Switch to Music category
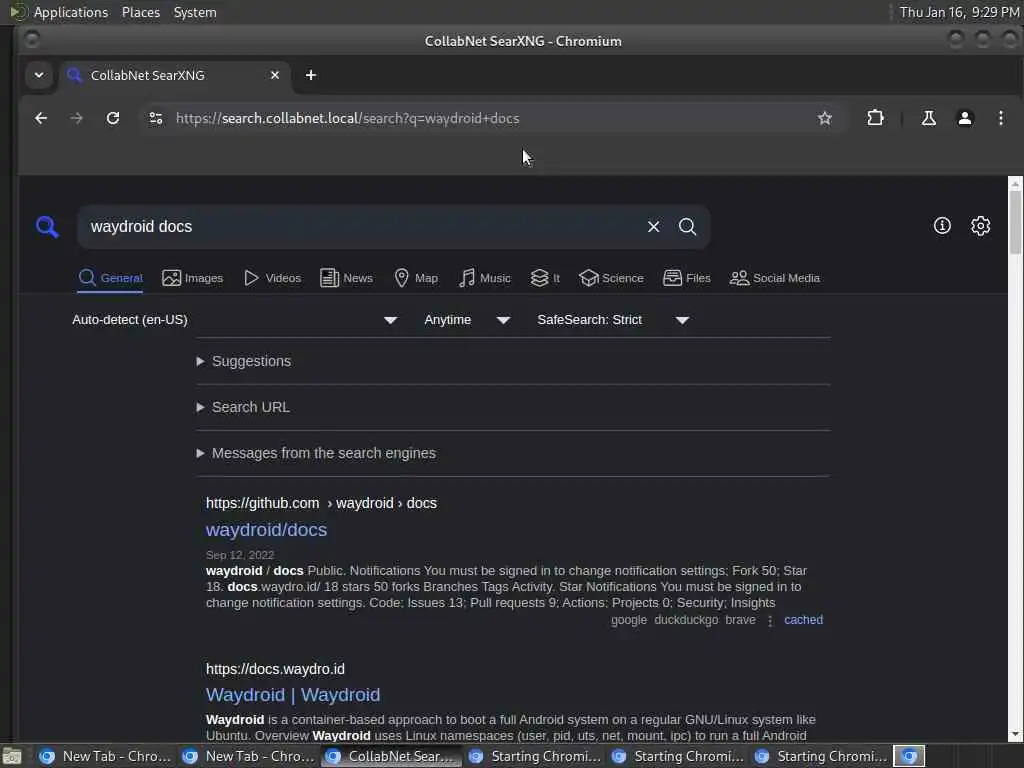1024x768 pixels. point(485,278)
